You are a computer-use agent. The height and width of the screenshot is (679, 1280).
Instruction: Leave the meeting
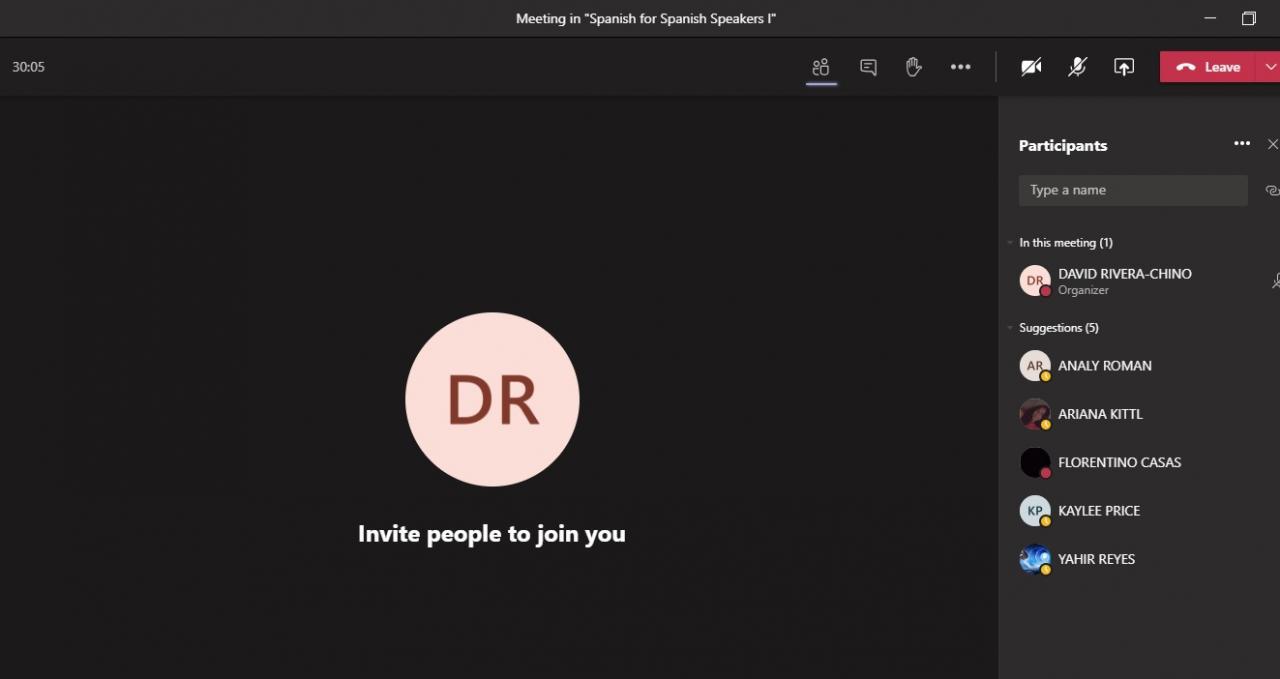[1210, 67]
